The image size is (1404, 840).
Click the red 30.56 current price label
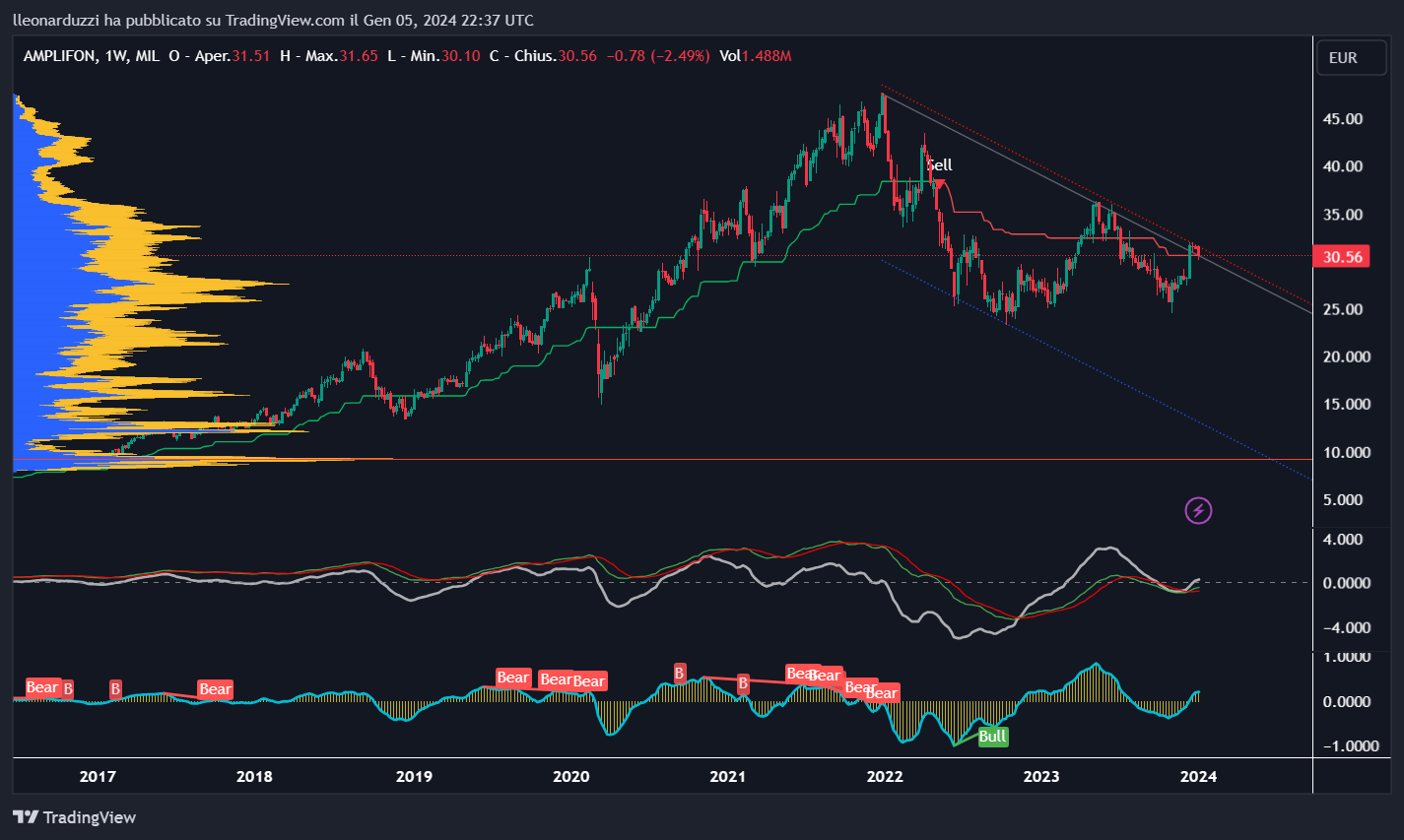pos(1342,257)
